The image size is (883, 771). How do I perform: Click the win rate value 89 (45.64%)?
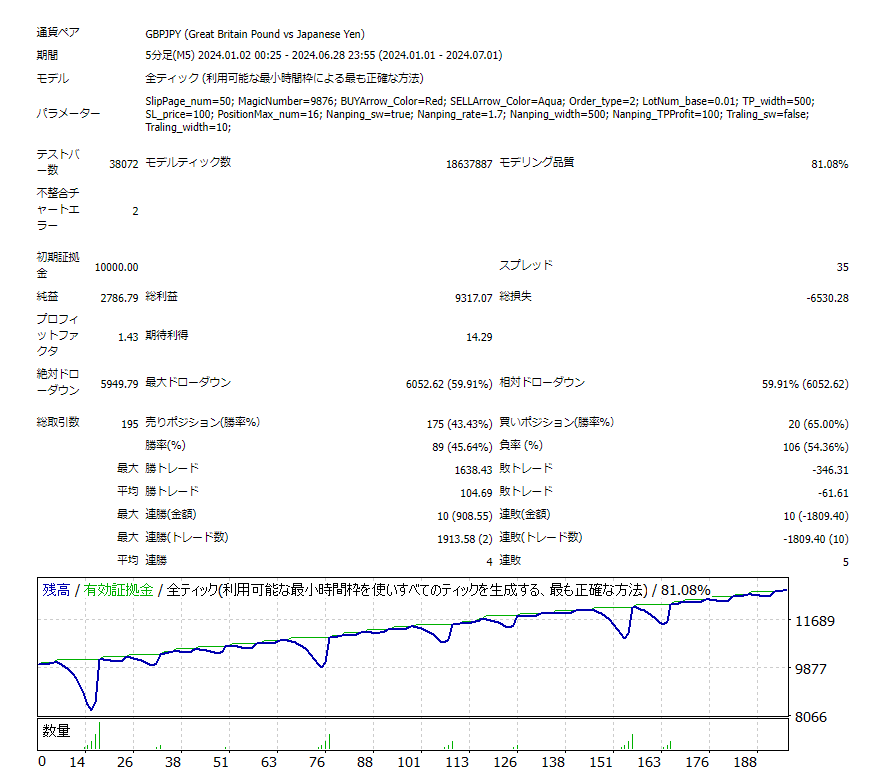click(x=462, y=447)
